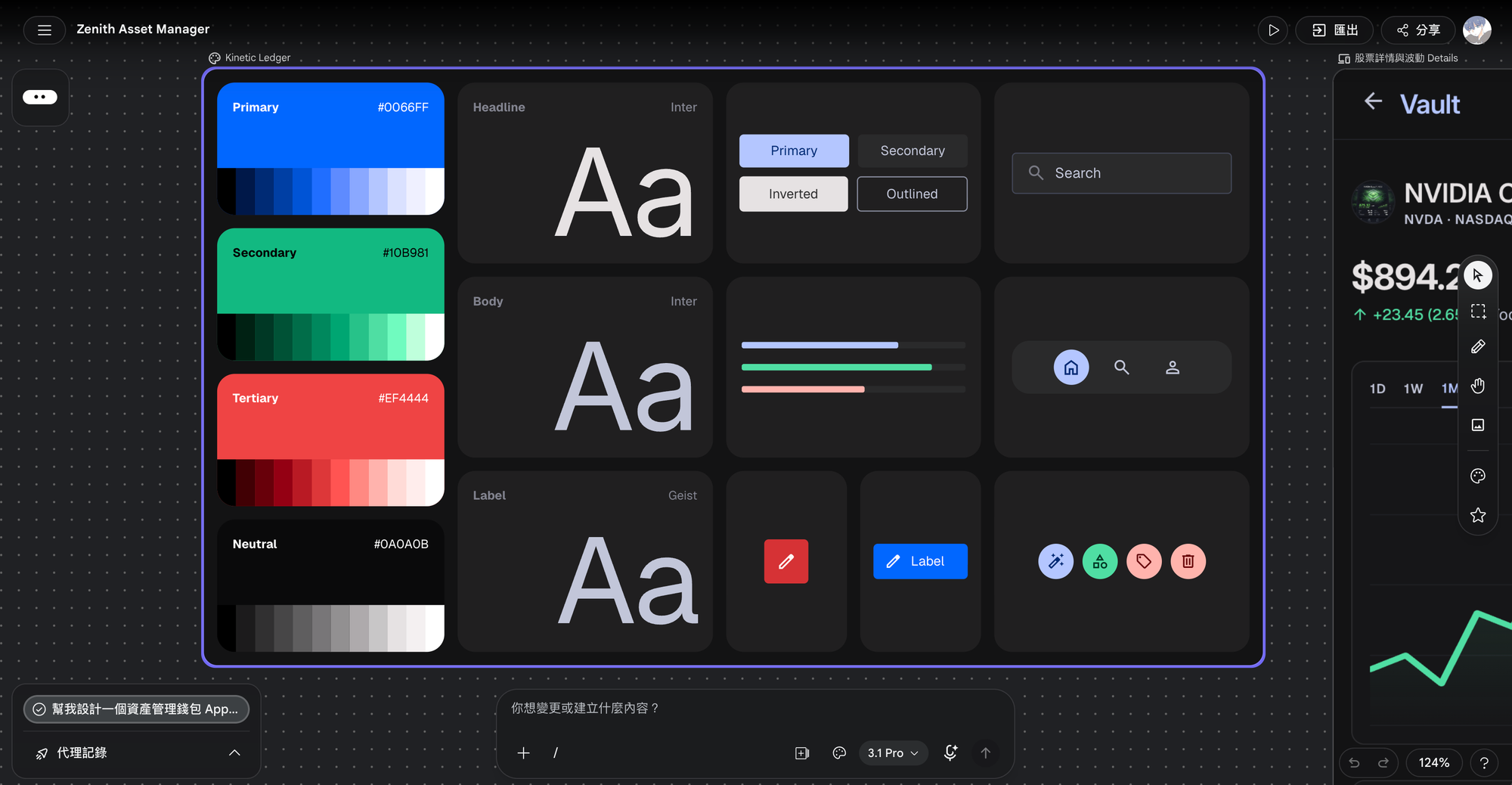This screenshot has width=1512, height=785.
Task: Click the star favorites tool
Action: tap(1478, 515)
